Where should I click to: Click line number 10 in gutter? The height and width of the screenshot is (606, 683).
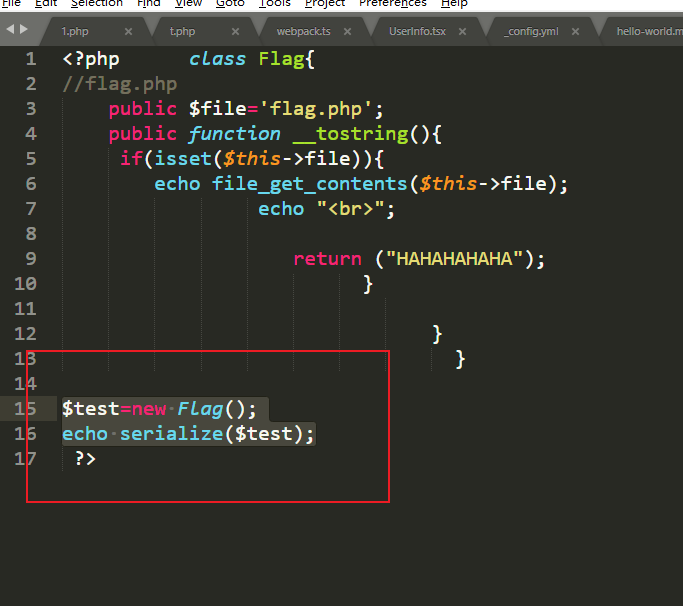tap(25, 284)
